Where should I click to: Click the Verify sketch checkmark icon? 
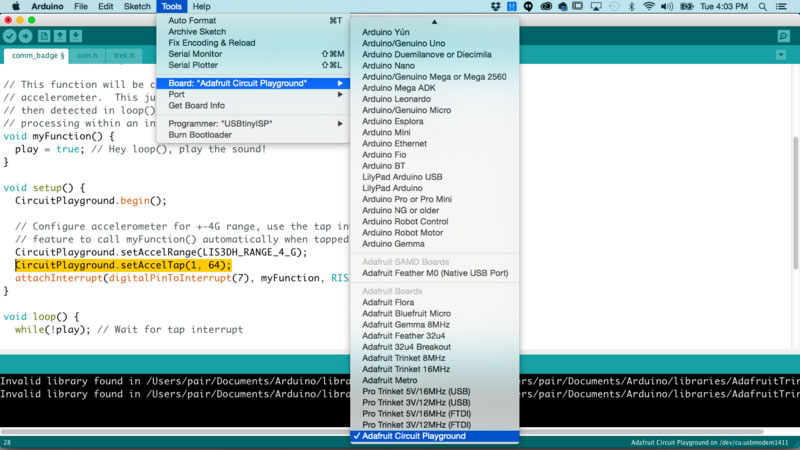tap(11, 36)
